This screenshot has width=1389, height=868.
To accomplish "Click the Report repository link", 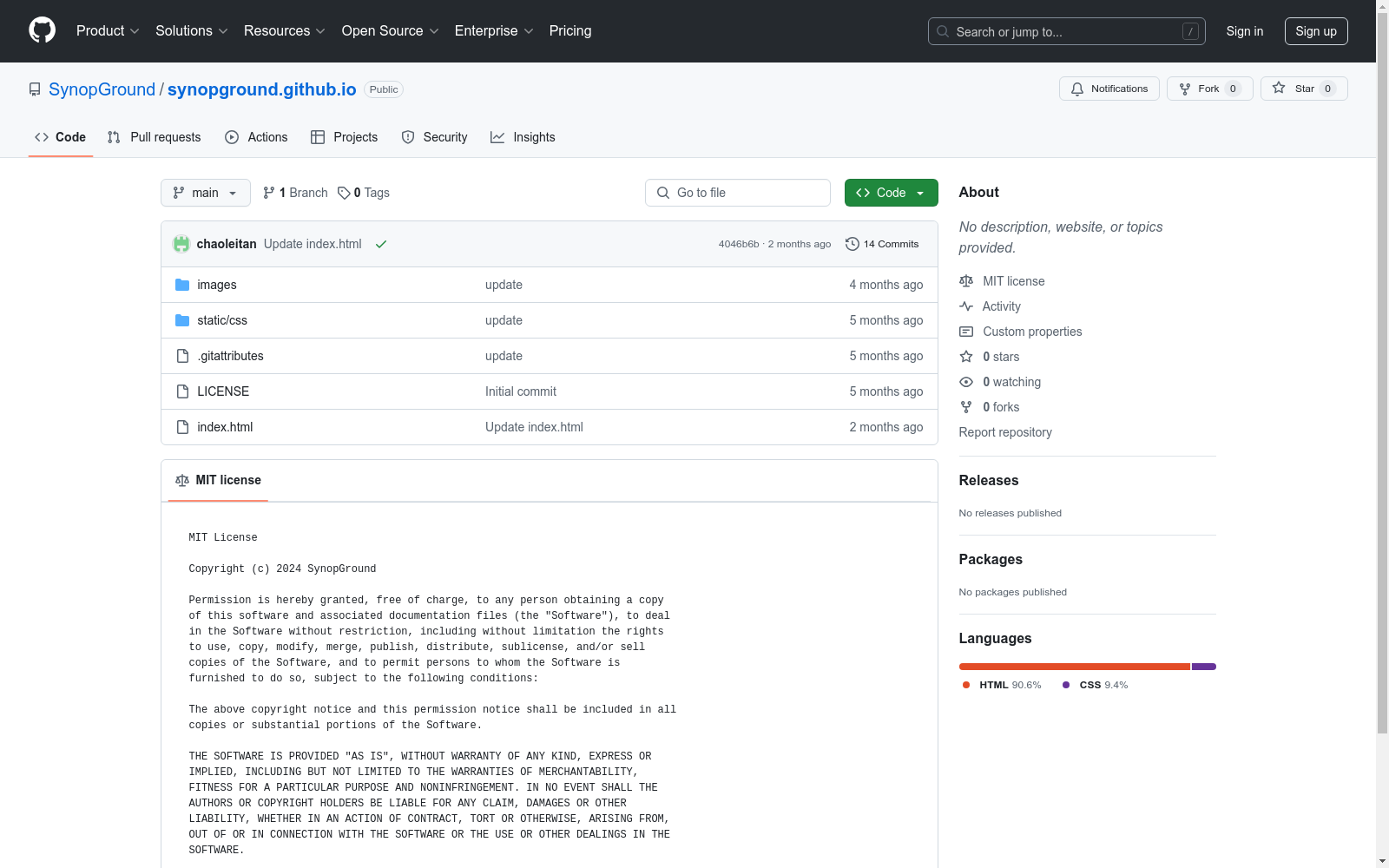I will coord(1005,432).
